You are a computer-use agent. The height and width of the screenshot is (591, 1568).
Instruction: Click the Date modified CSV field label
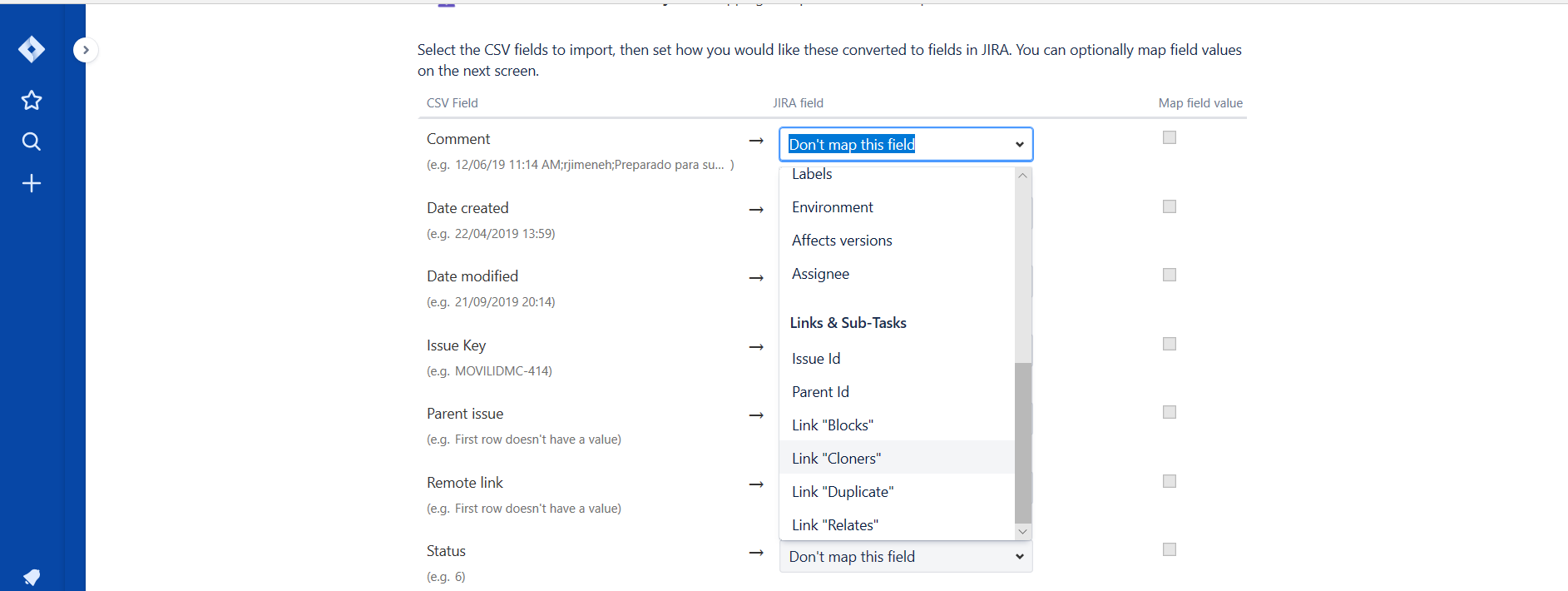tap(472, 276)
